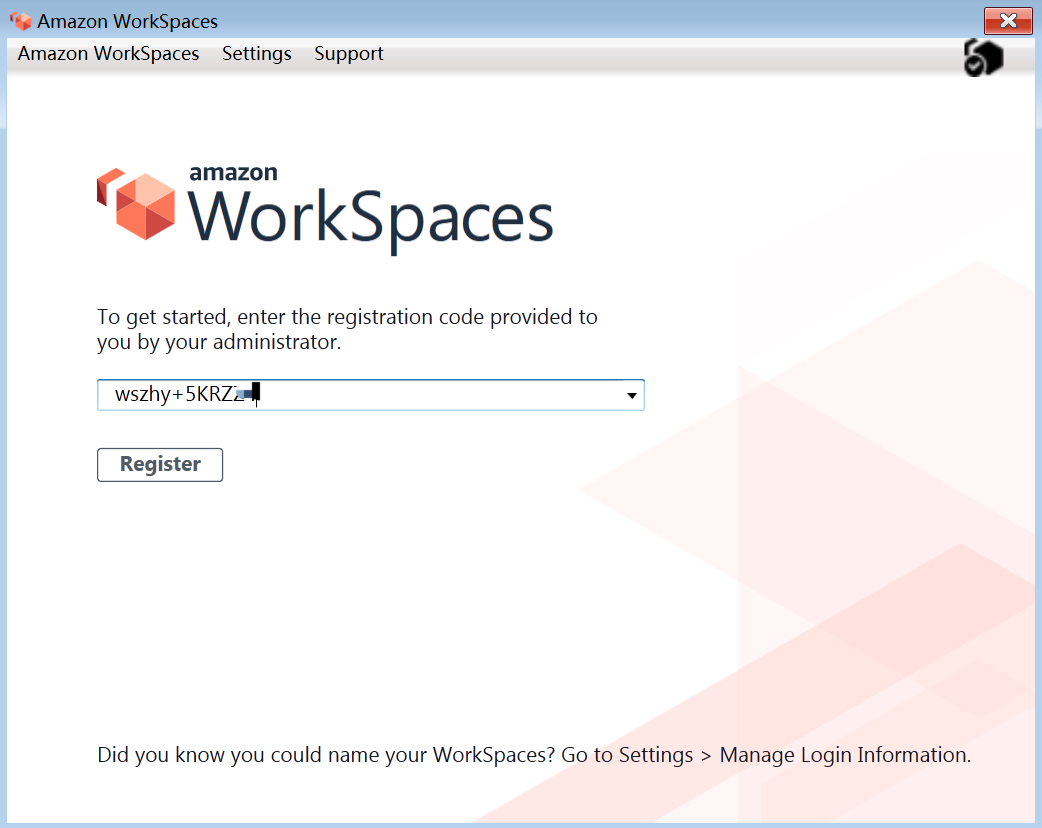Viewport: 1042px width, 828px height.
Task: Select the typed registration code text
Action: point(185,393)
